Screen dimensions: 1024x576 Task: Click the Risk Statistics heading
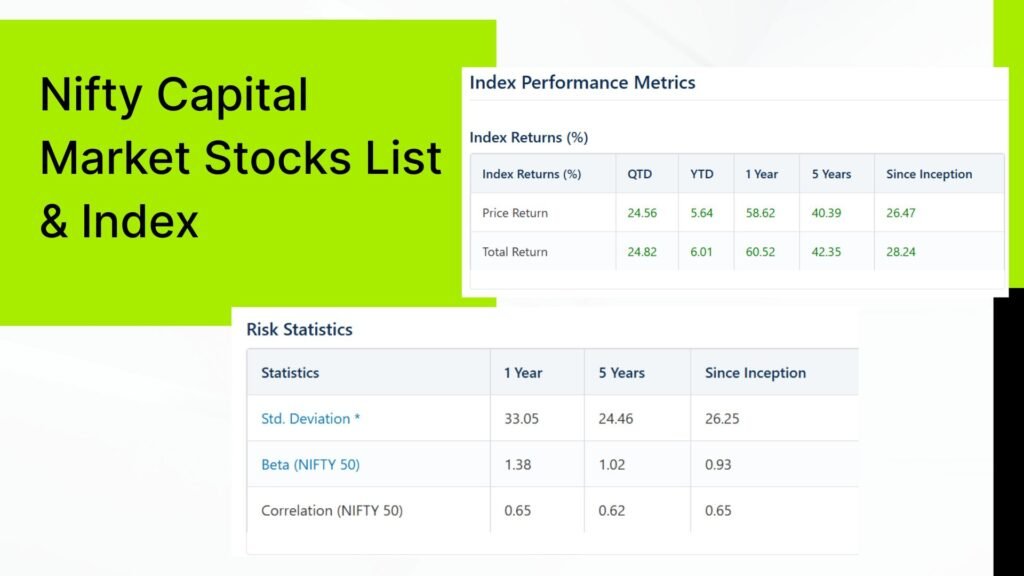point(299,329)
